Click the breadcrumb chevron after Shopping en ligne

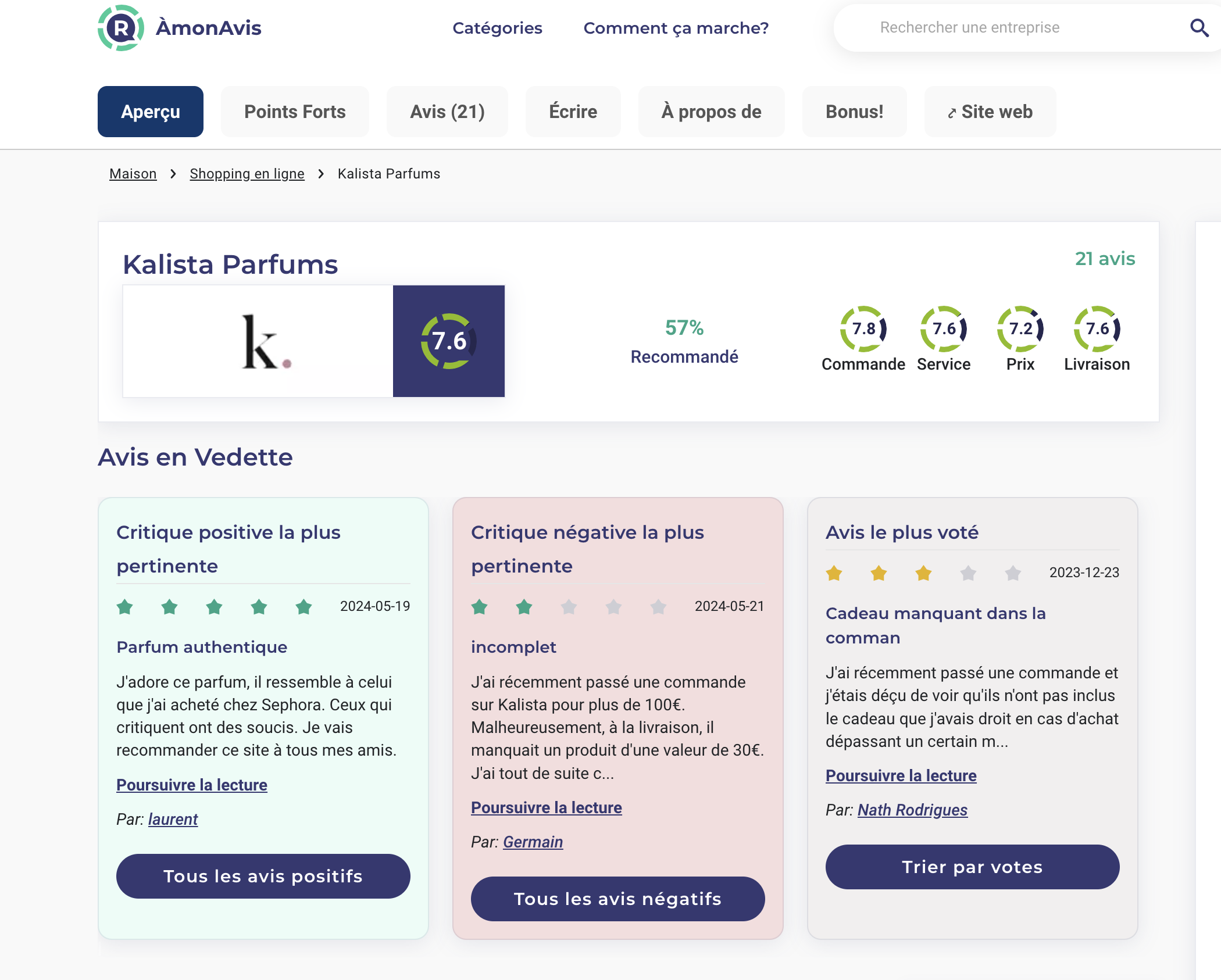(321, 174)
